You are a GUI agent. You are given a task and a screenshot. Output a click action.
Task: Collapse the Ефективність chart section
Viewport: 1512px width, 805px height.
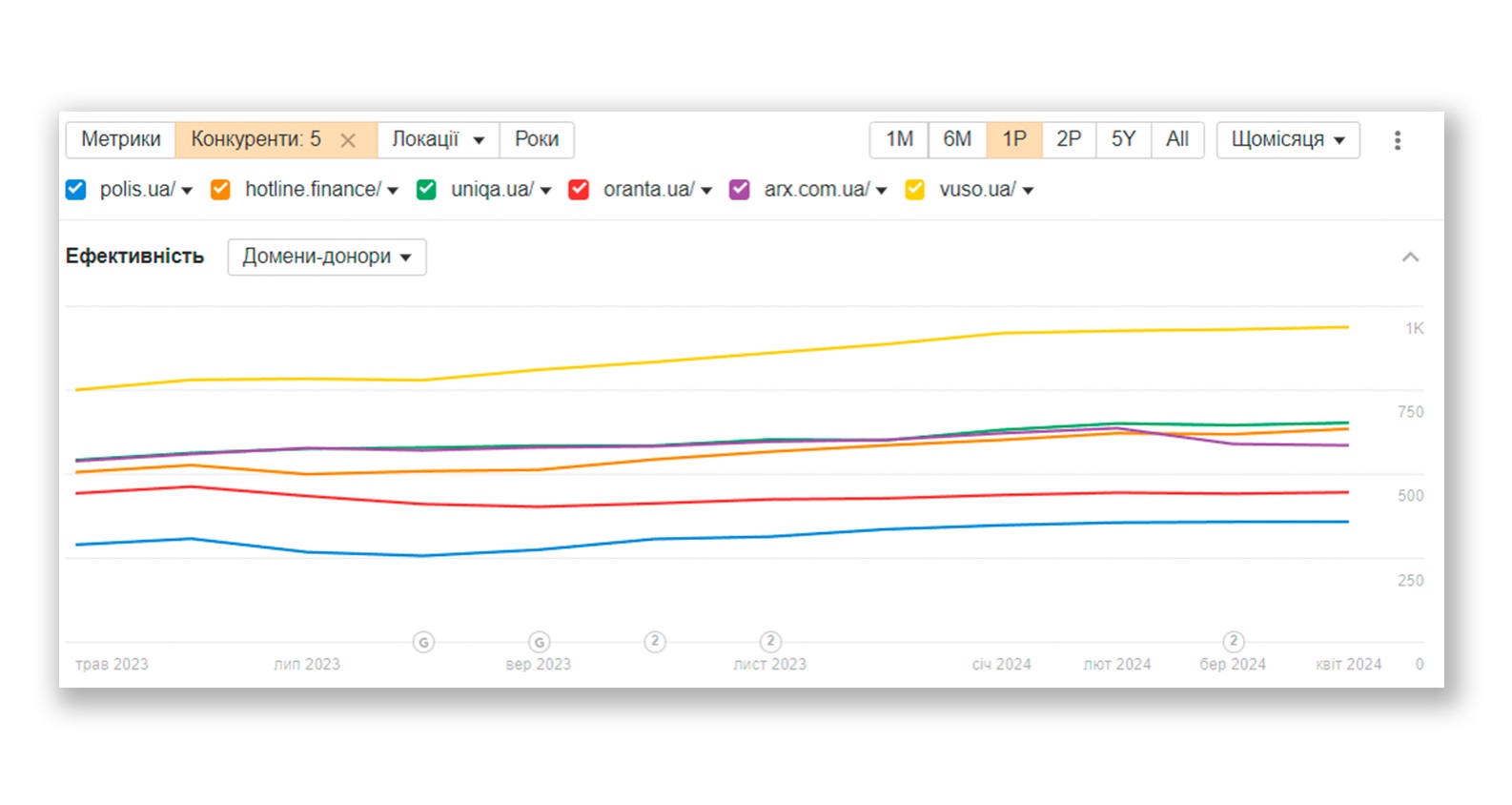point(1410,257)
